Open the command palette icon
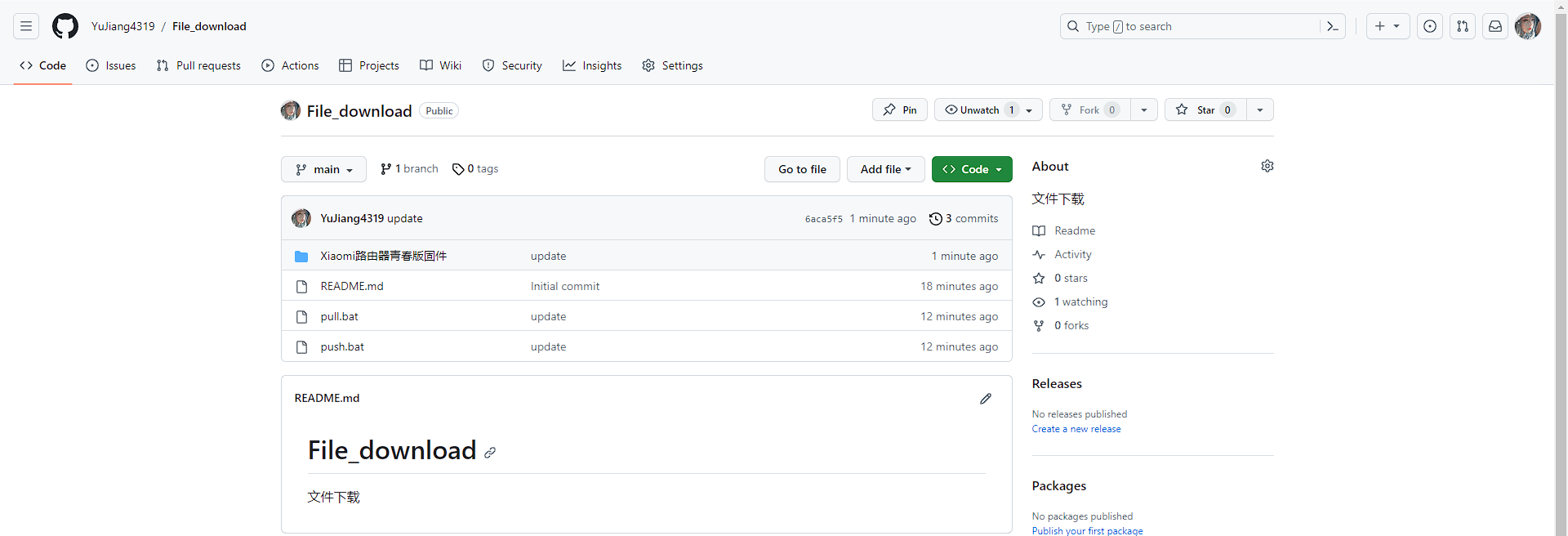Viewport: 1568px width, 536px height. 1332,26
